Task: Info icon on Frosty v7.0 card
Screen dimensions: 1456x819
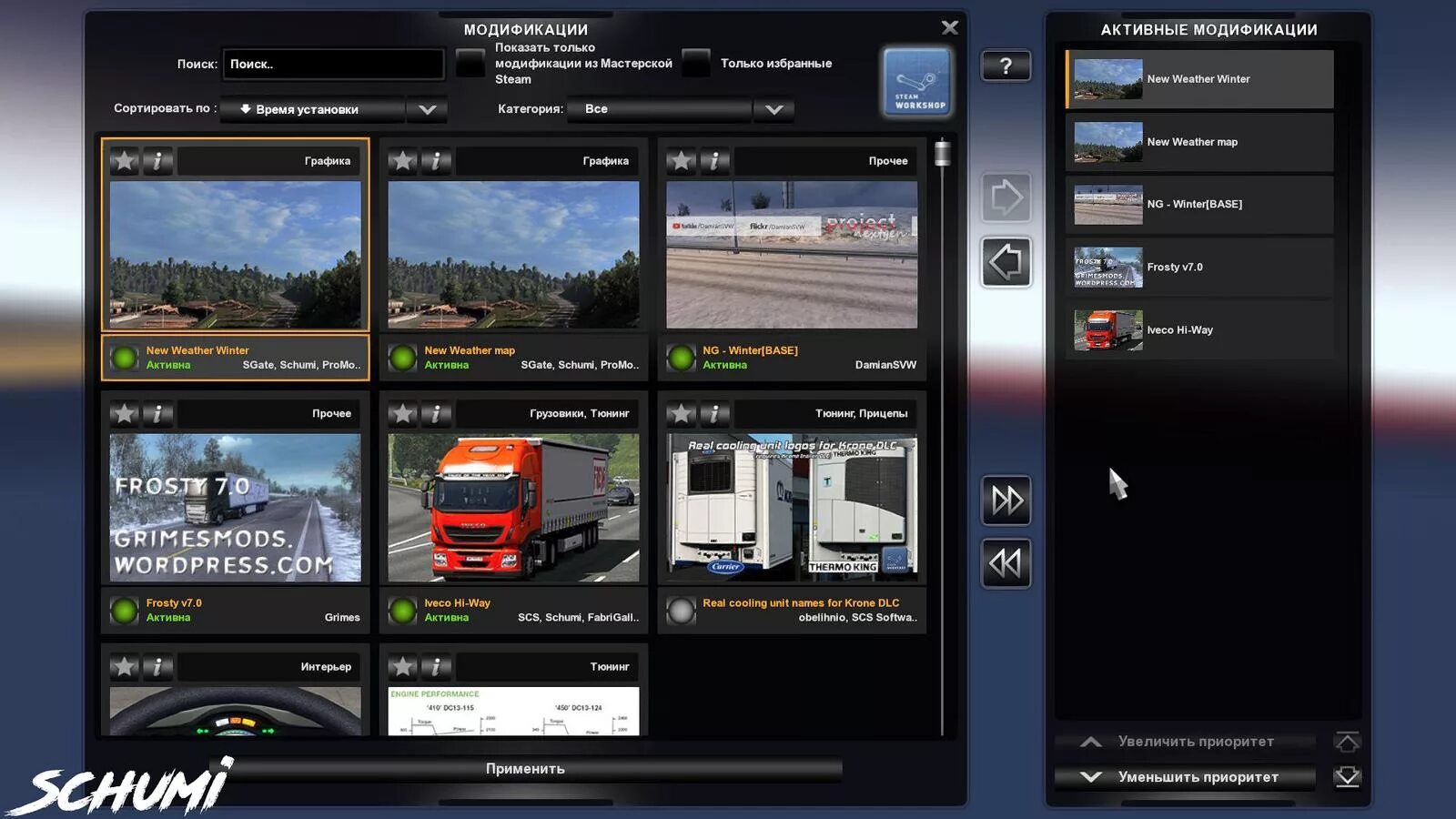Action: tap(157, 414)
